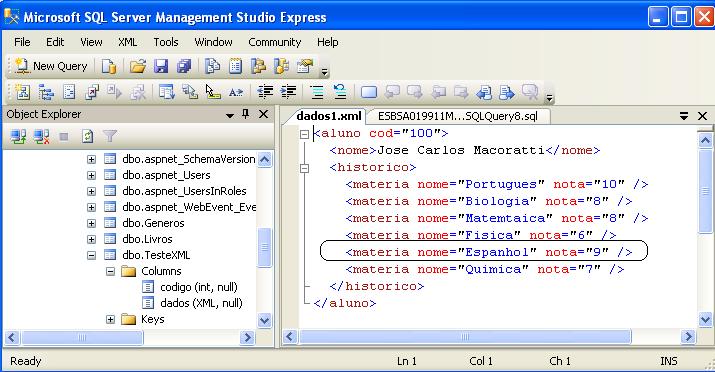Expand the dbo.Livros table node

pyautogui.click(x=91, y=239)
